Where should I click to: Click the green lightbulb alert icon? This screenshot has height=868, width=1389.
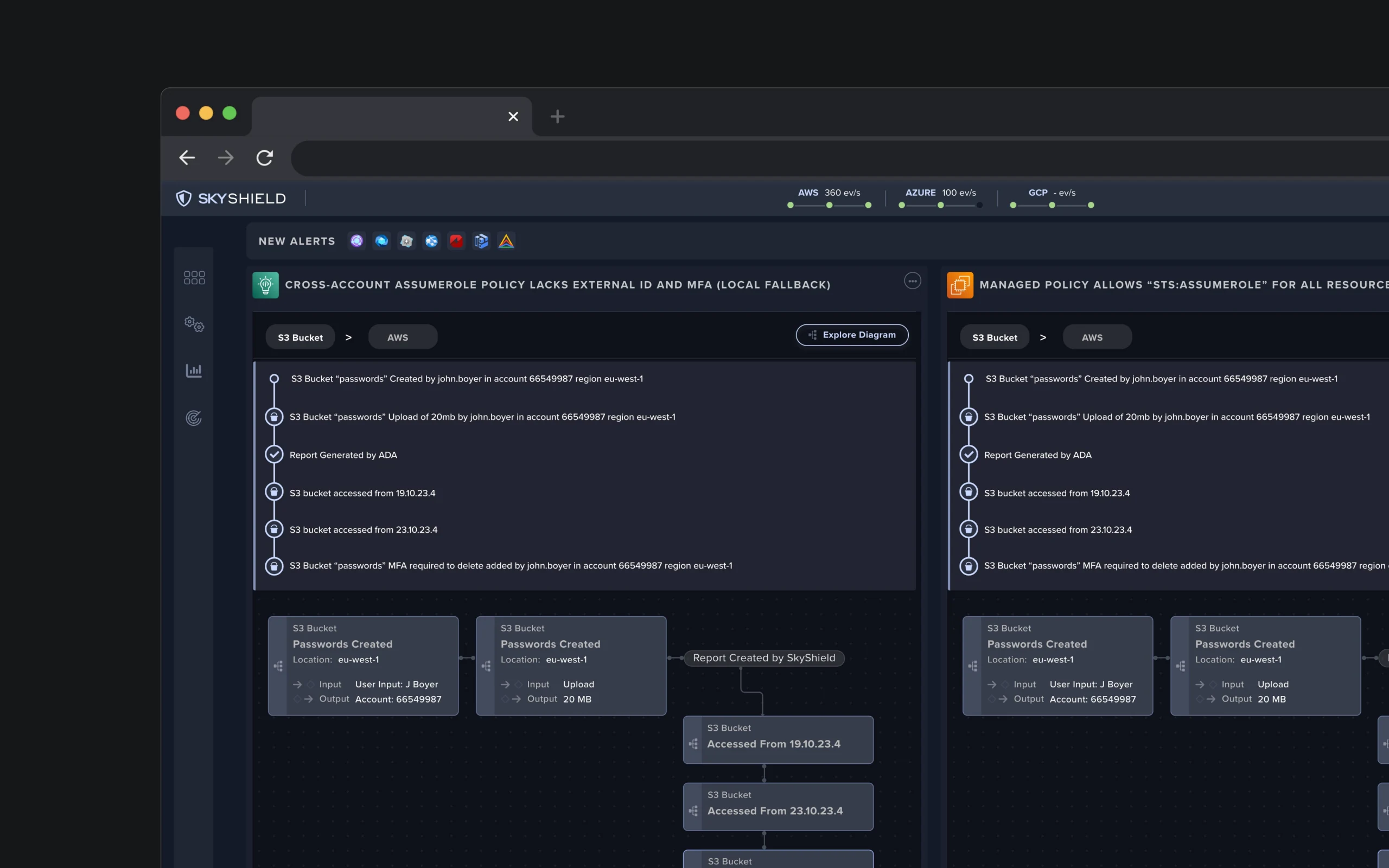[266, 285]
